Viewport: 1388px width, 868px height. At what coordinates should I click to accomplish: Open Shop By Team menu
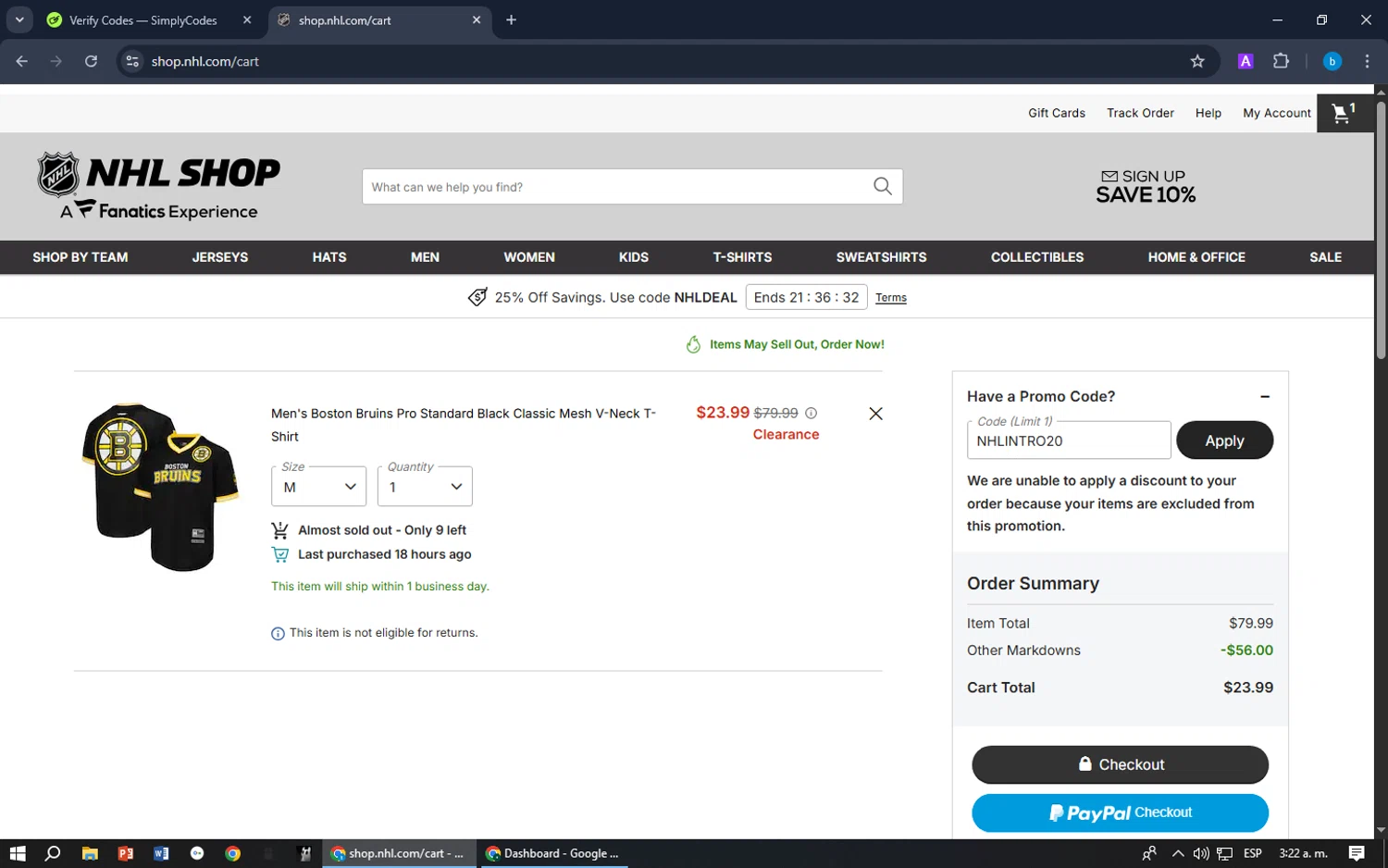(81, 257)
